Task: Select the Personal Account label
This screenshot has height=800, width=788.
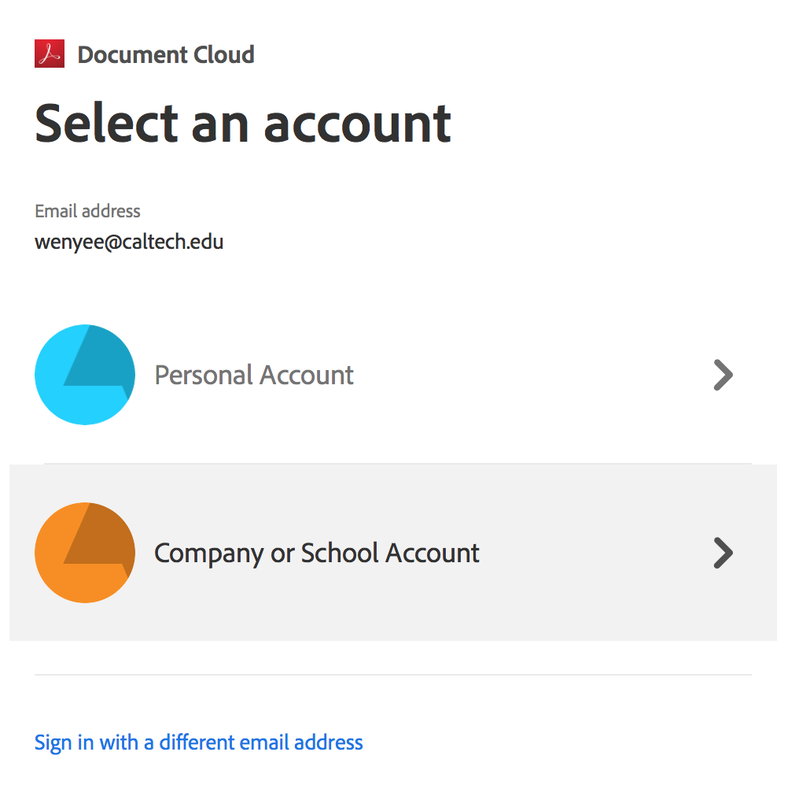Action: (254, 375)
